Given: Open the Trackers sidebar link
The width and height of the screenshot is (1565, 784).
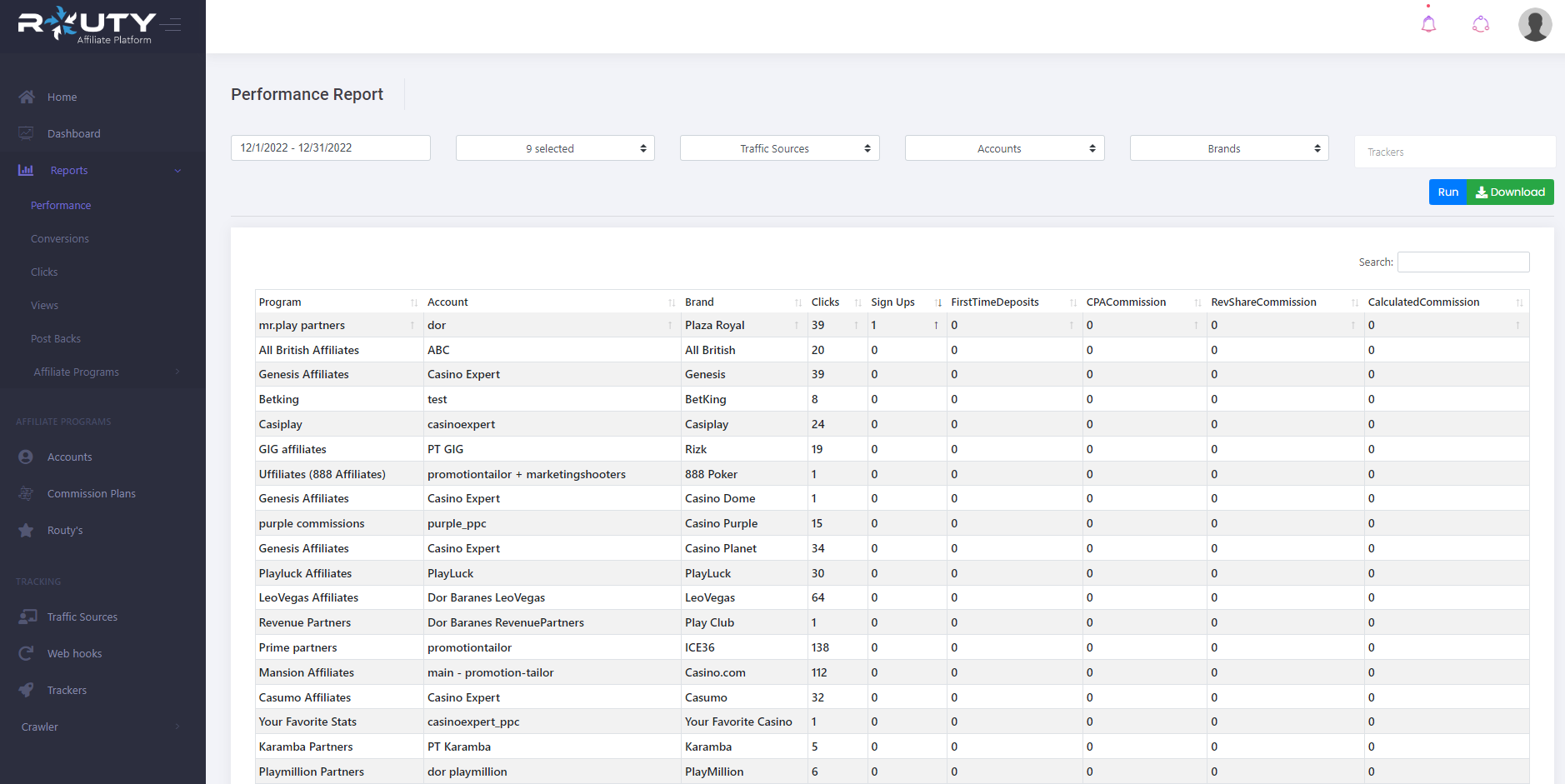Looking at the screenshot, I should point(67,690).
